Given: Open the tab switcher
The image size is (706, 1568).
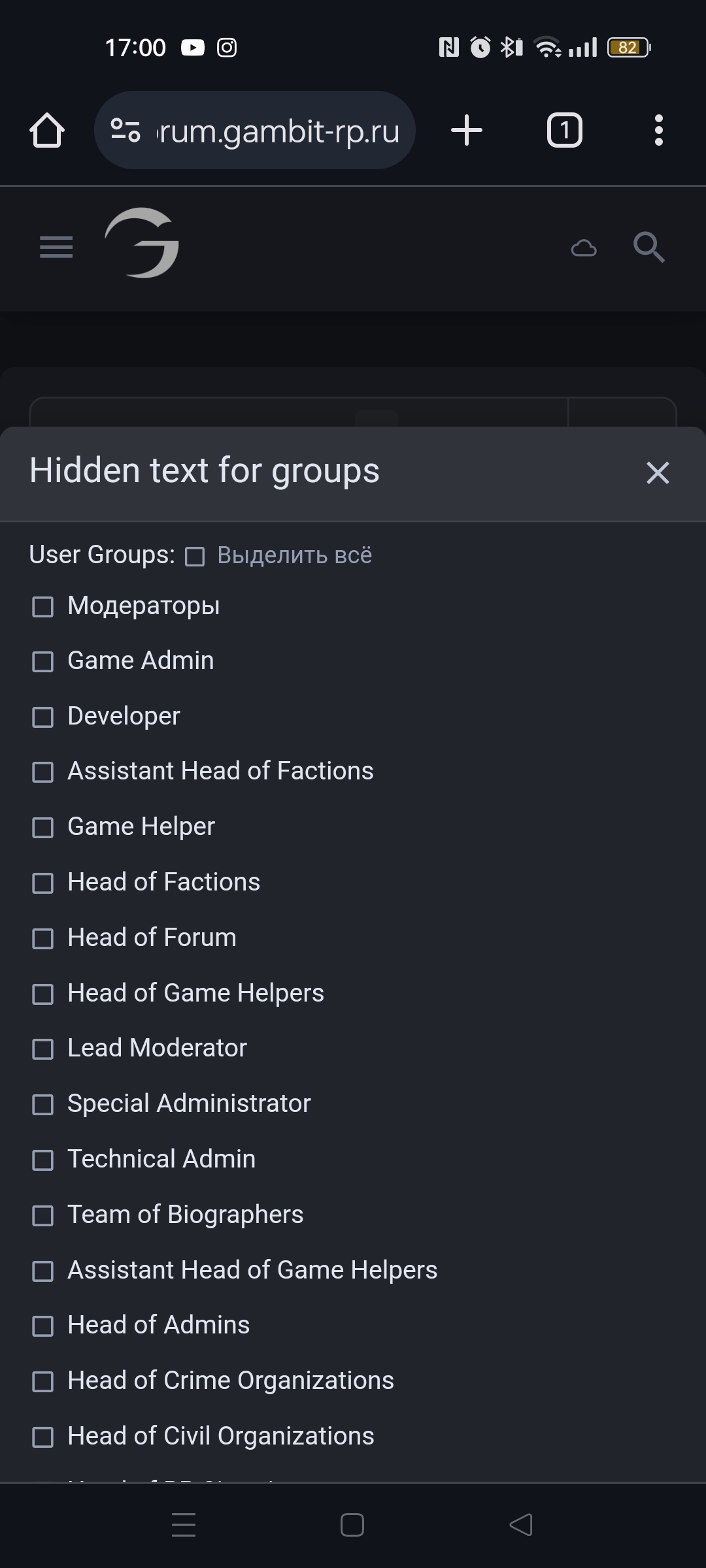Looking at the screenshot, I should pyautogui.click(x=564, y=130).
